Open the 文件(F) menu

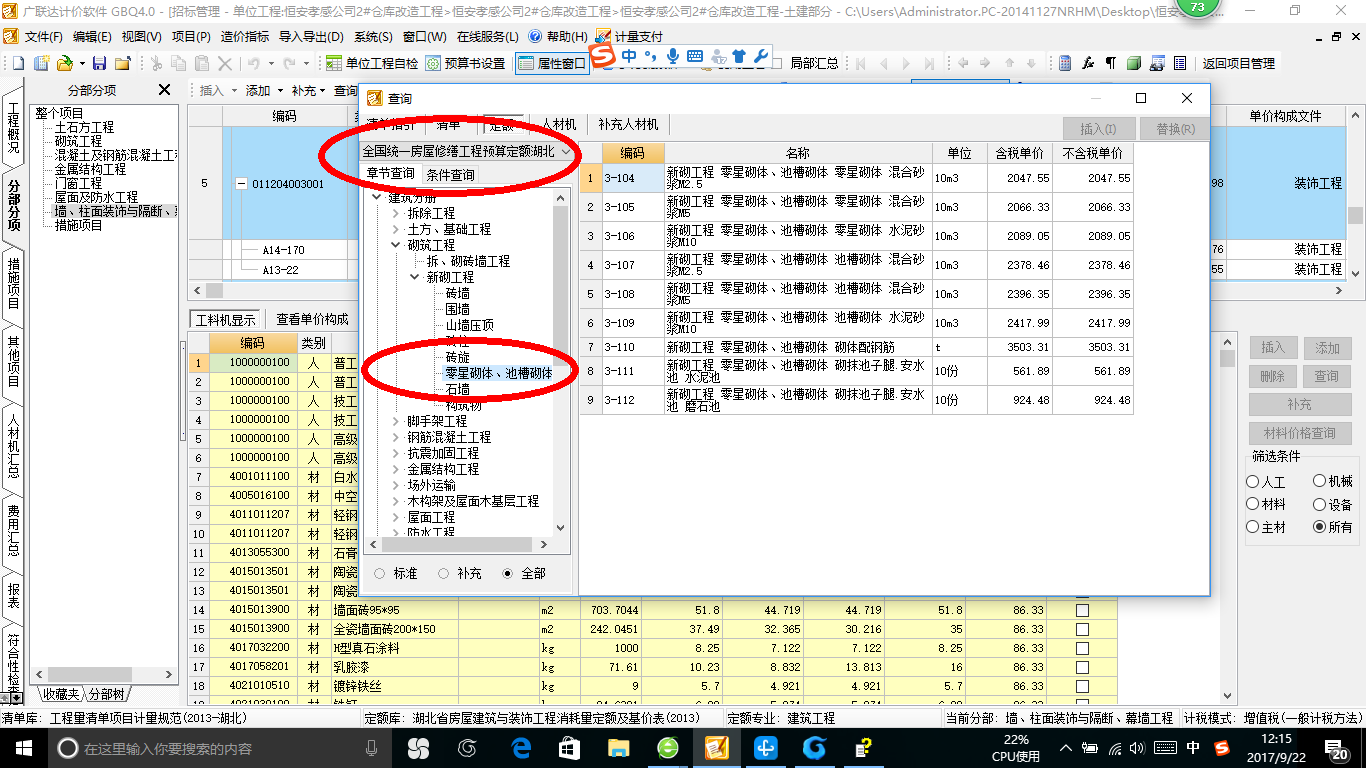pyautogui.click(x=44, y=36)
